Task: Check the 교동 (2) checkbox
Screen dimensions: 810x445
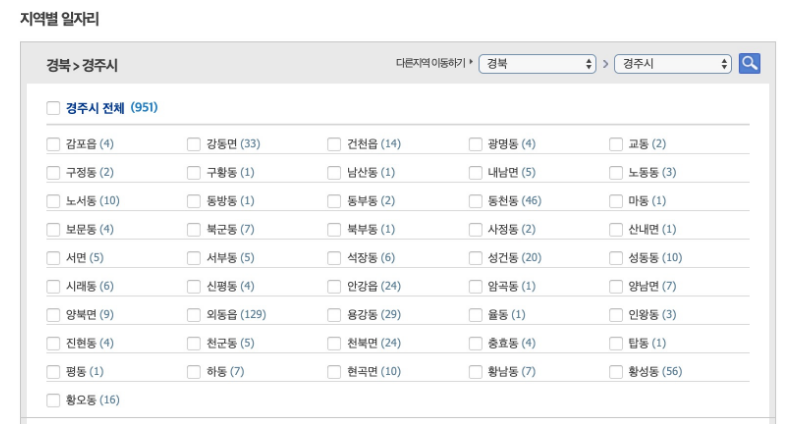Action: click(x=616, y=144)
